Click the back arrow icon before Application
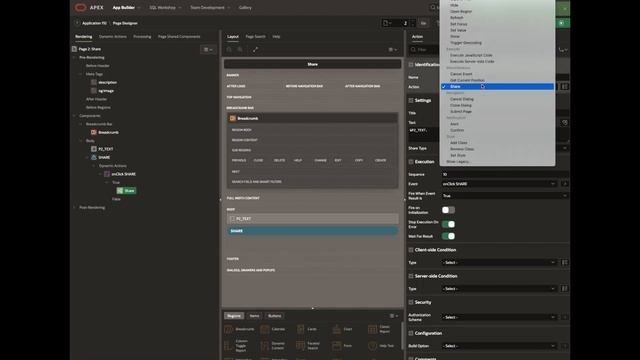640x360 pixels. point(77,23)
